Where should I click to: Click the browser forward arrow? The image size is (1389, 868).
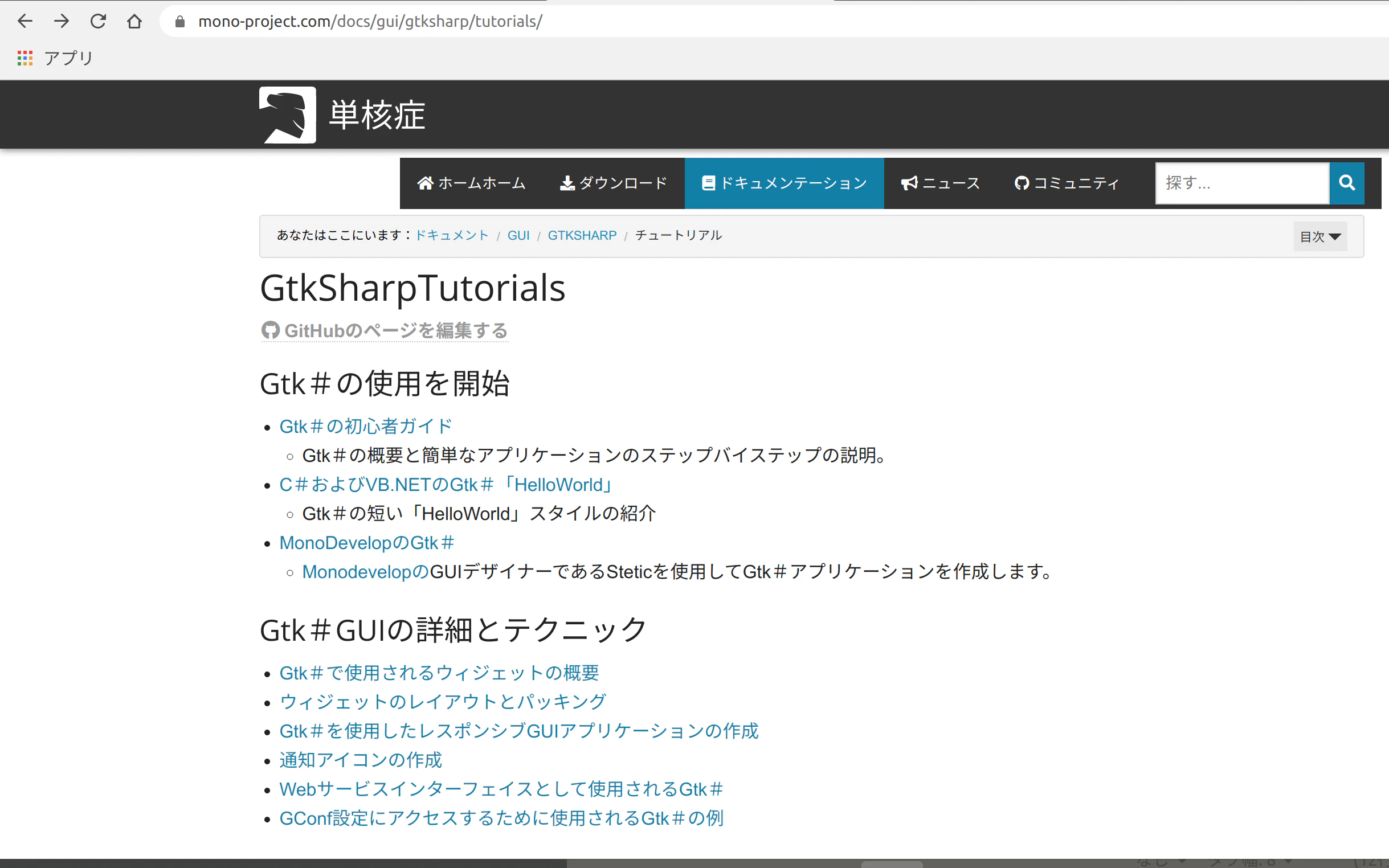click(62, 21)
